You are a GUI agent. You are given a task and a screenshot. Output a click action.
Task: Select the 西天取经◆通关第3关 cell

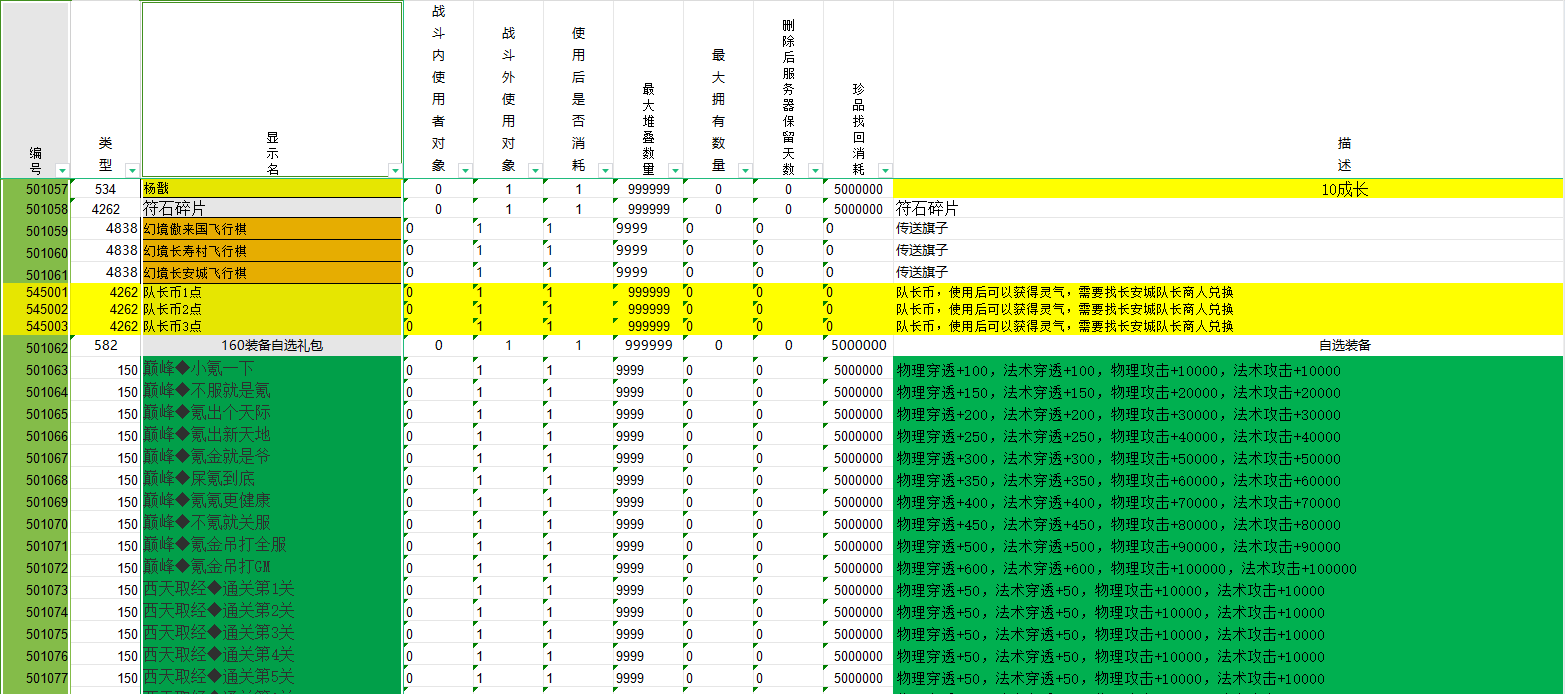tap(271, 634)
